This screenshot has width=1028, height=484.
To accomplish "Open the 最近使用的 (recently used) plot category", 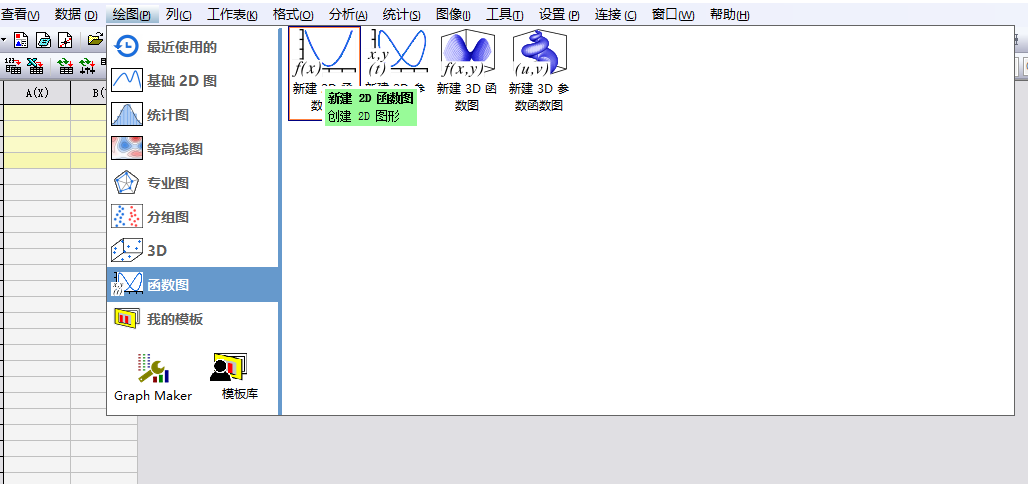I will (193, 47).
